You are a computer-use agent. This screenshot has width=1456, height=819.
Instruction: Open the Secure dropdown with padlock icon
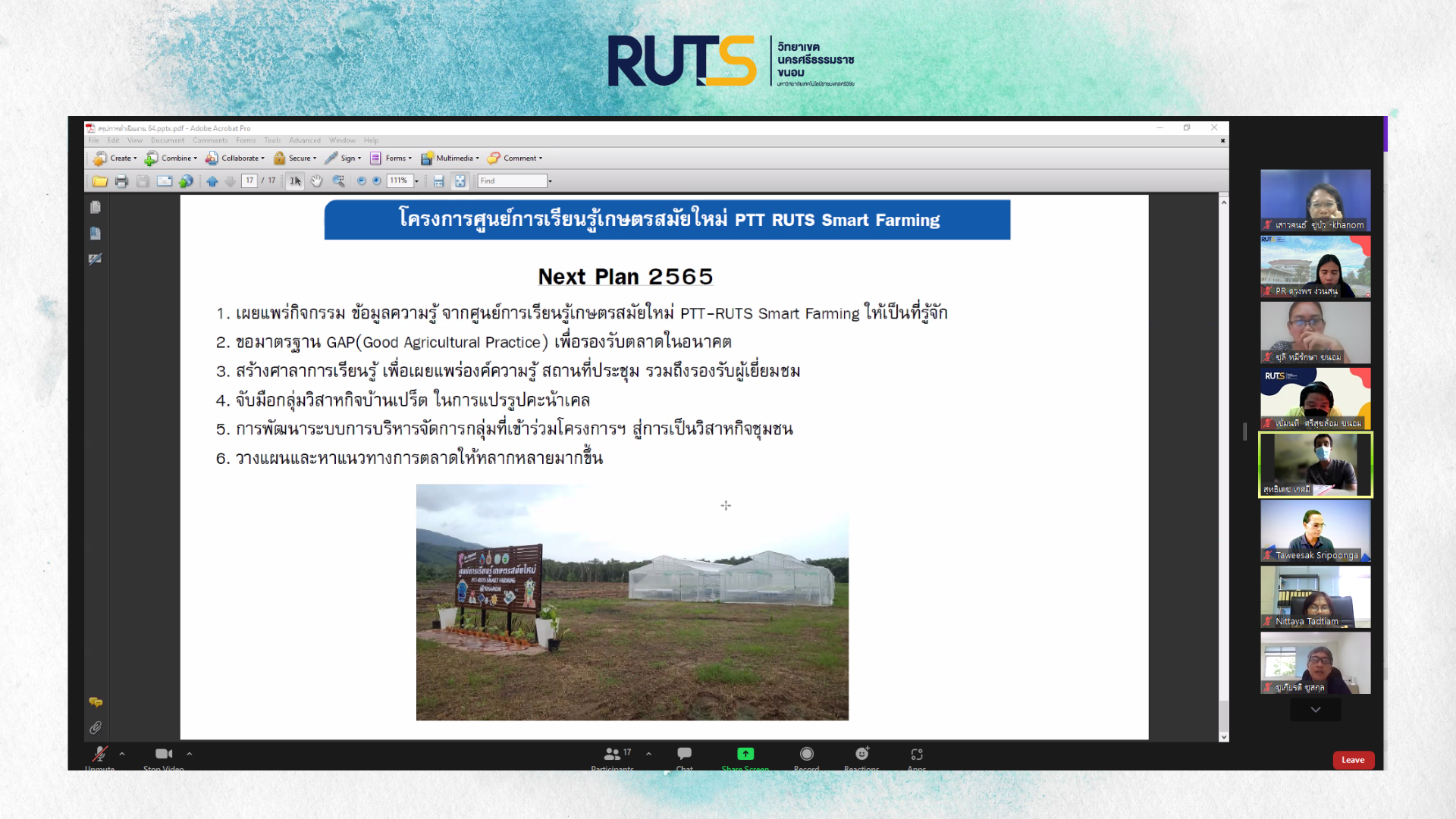pos(295,158)
